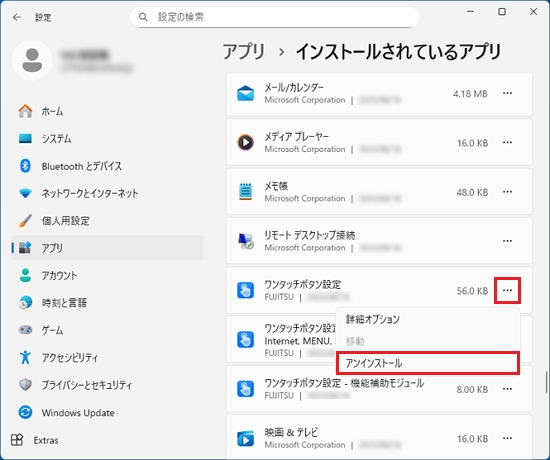The image size is (550, 460).
Task: Open more options for 機能補助モジュール
Action: pyautogui.click(x=507, y=389)
